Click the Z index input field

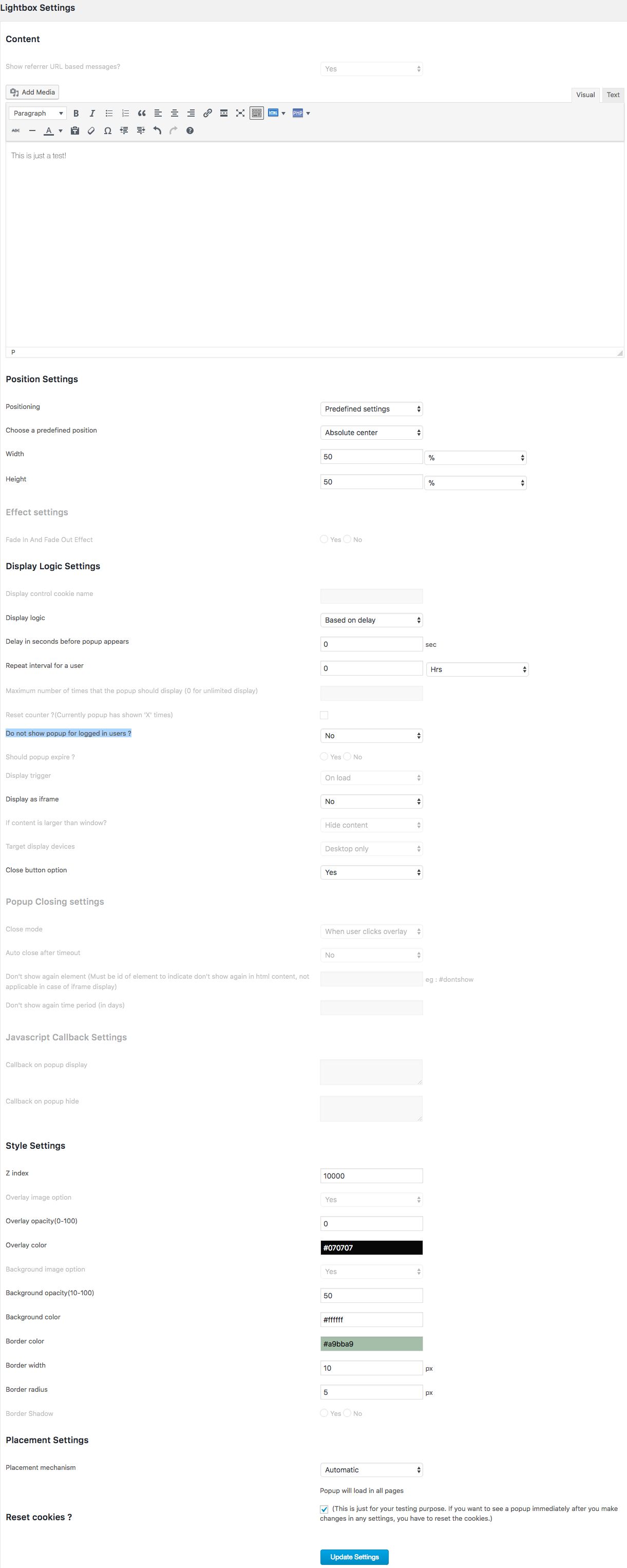pyautogui.click(x=371, y=1176)
